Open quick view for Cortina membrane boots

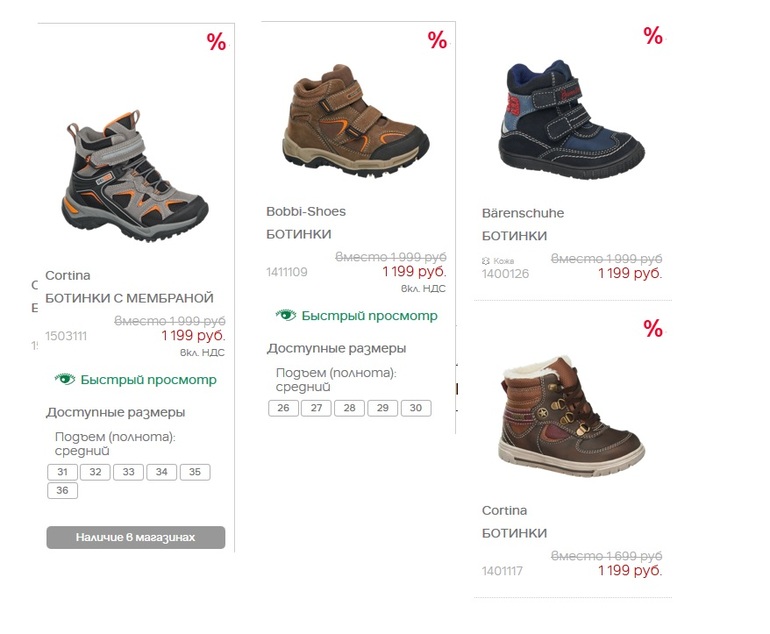click(148, 380)
